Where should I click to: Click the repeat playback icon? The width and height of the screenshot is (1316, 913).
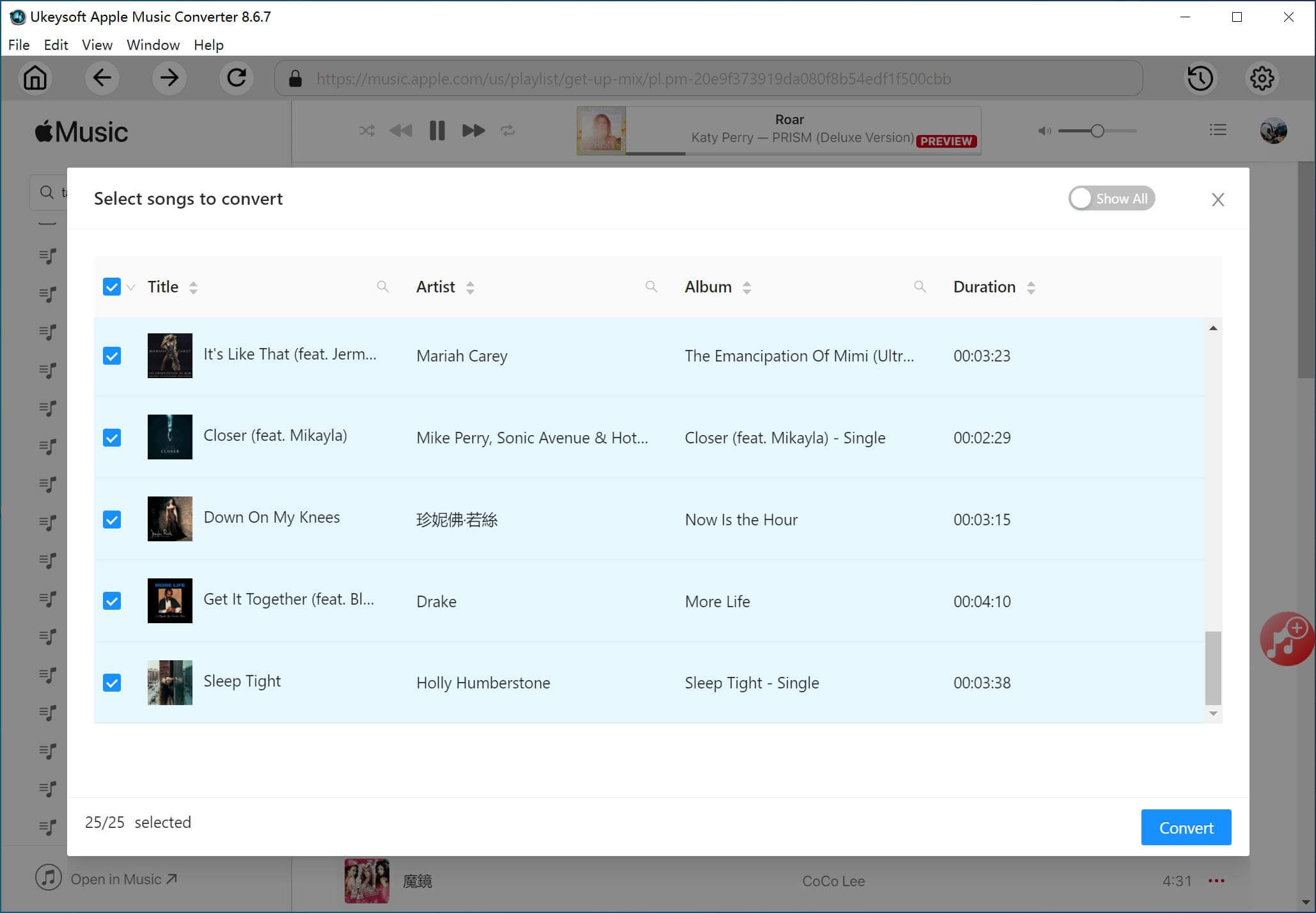click(x=507, y=131)
